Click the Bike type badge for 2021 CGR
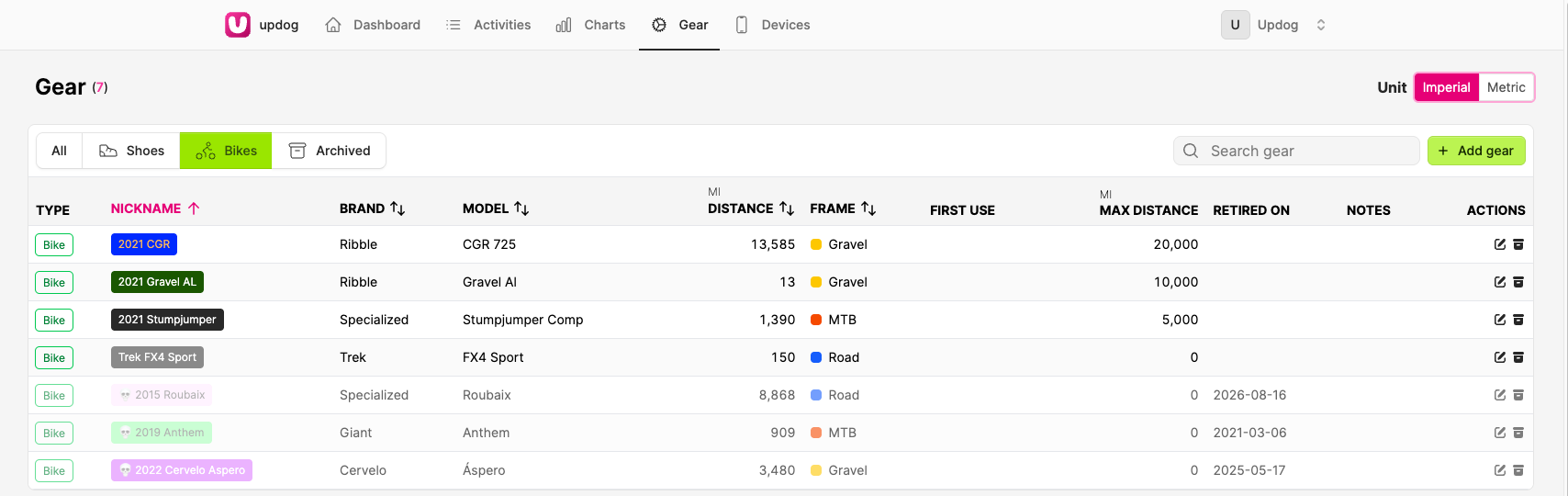This screenshot has height=496, width=1568. [x=54, y=245]
